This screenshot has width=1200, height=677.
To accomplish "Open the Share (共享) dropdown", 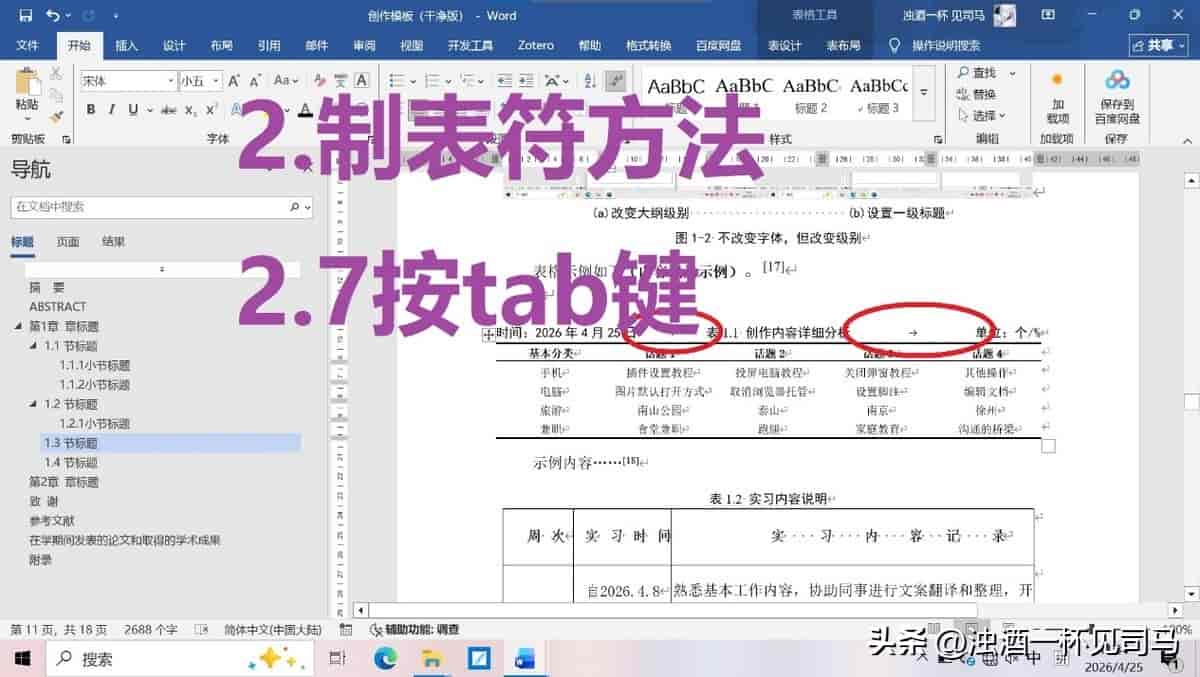I will (x=1158, y=45).
